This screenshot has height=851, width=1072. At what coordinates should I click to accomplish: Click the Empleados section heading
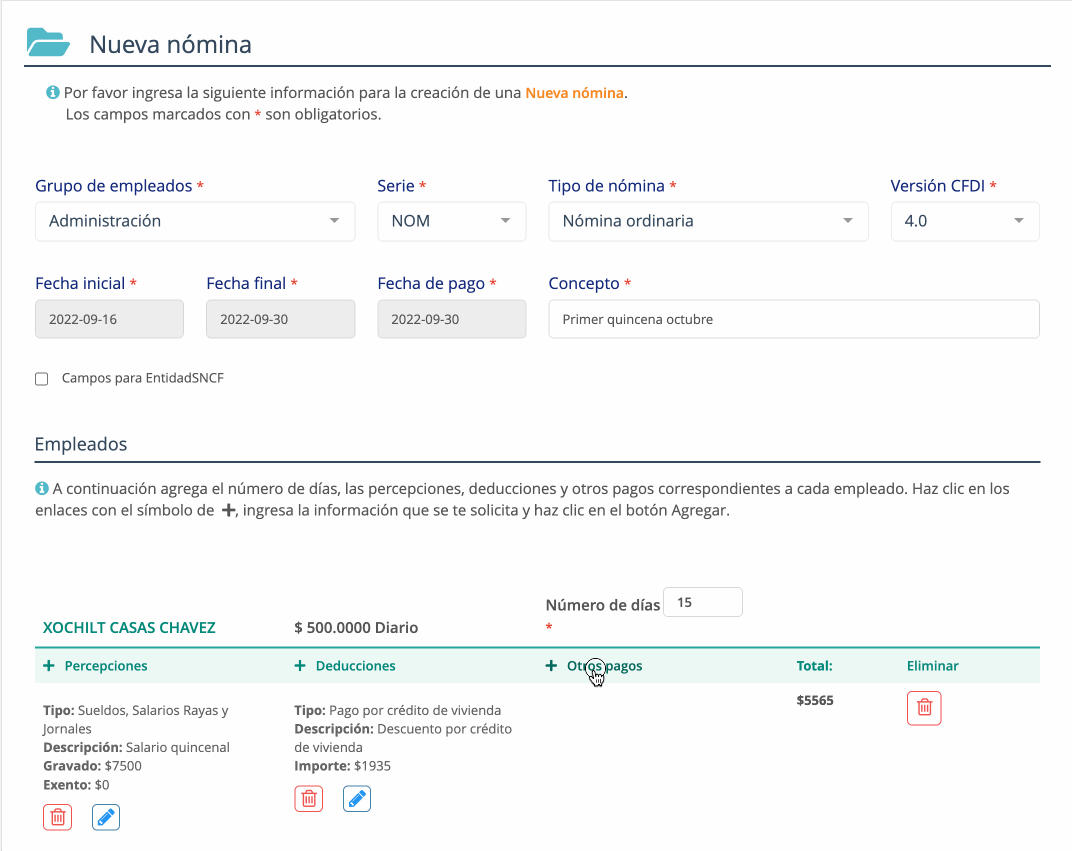81,444
